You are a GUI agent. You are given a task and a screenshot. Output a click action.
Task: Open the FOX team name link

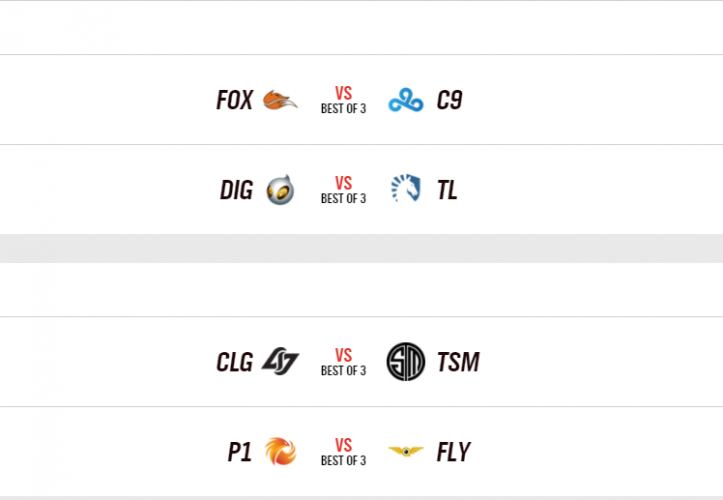[x=234, y=100]
